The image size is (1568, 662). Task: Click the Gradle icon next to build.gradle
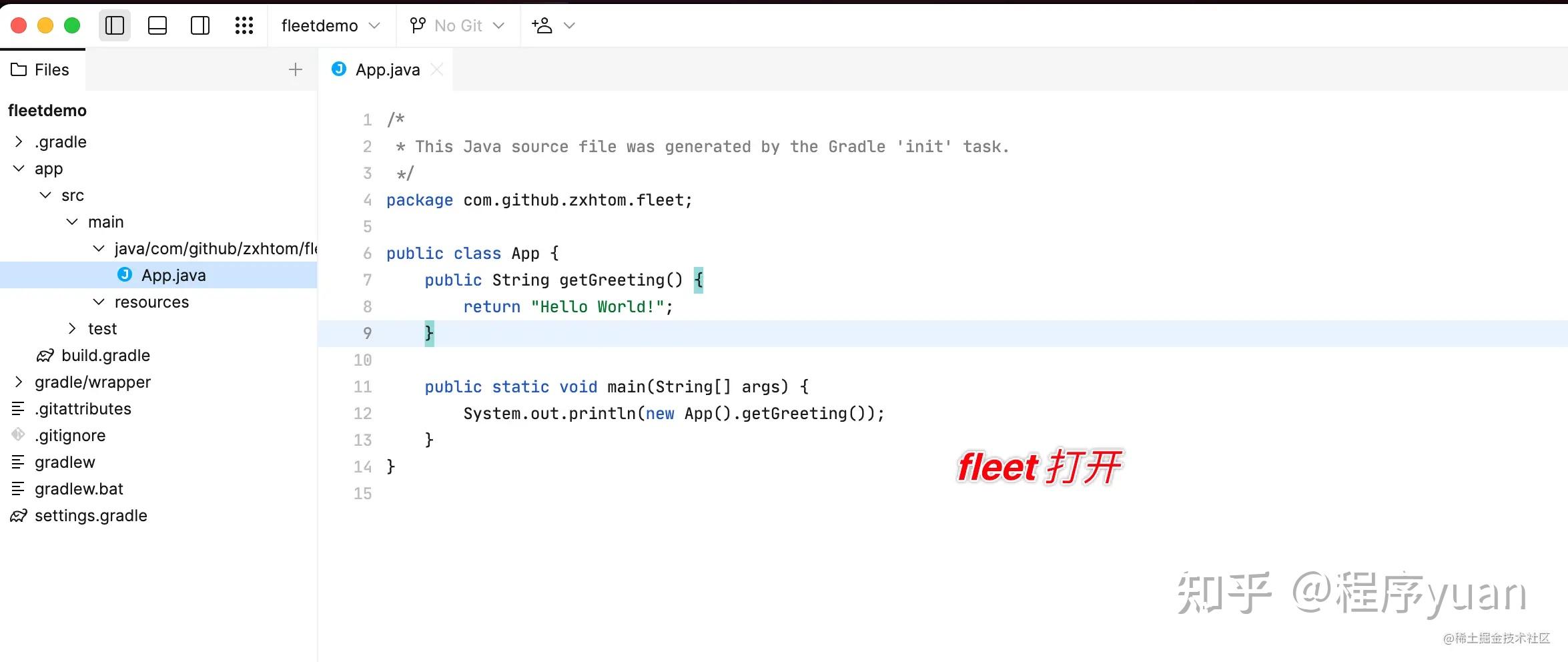(45, 355)
